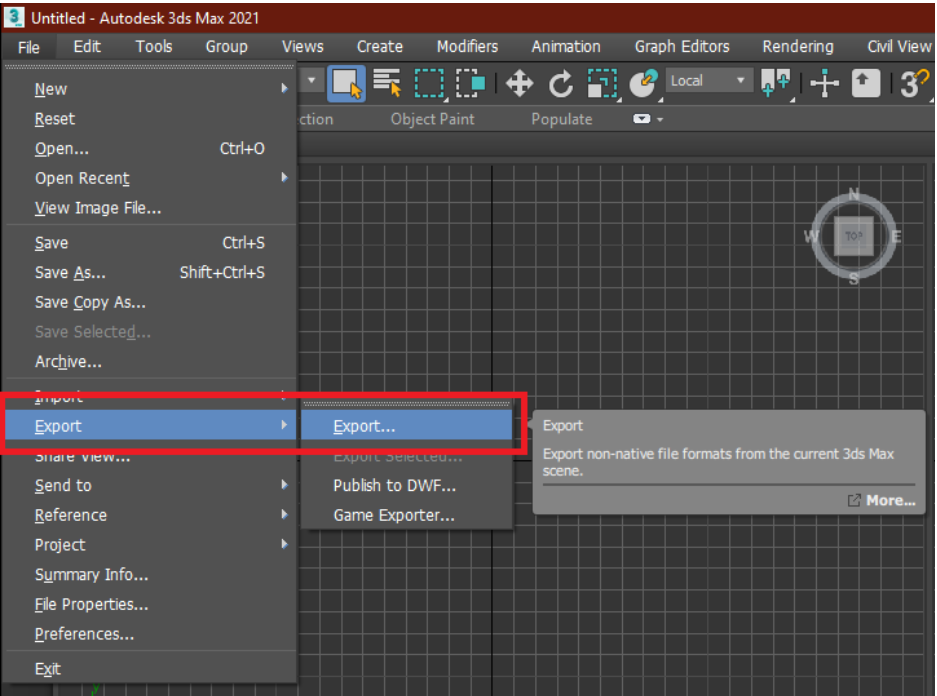Toggle Keyboard Shortcut Override icon
This screenshot has height=696, width=937.
[x=865, y=83]
